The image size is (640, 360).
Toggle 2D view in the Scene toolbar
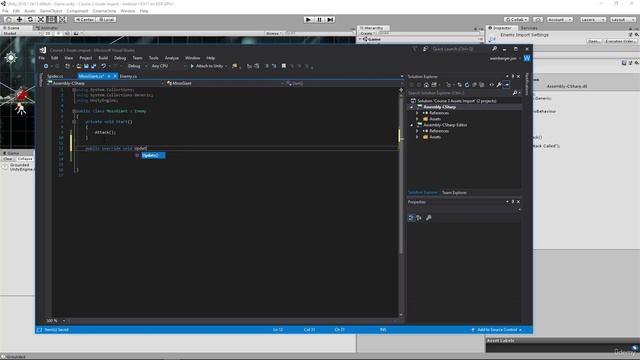click(x=48, y=33)
